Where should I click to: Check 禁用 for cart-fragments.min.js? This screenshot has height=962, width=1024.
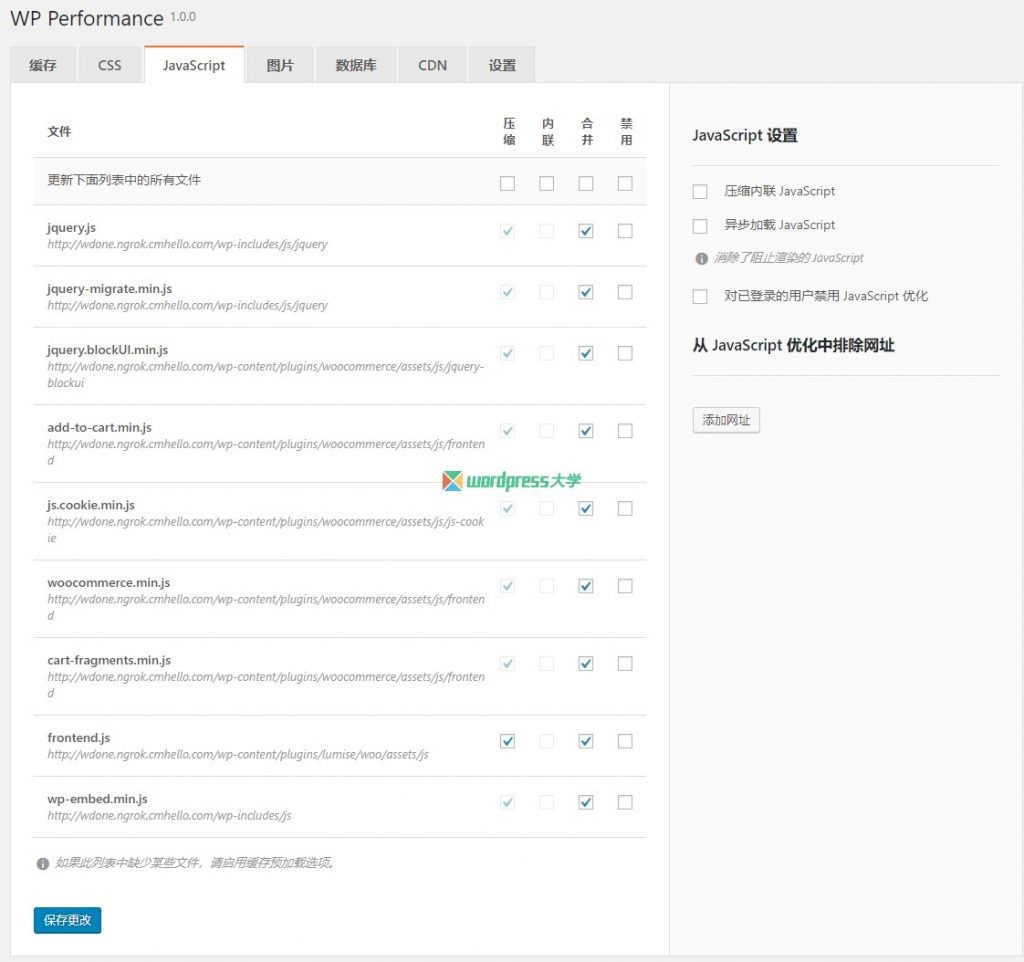click(x=625, y=664)
